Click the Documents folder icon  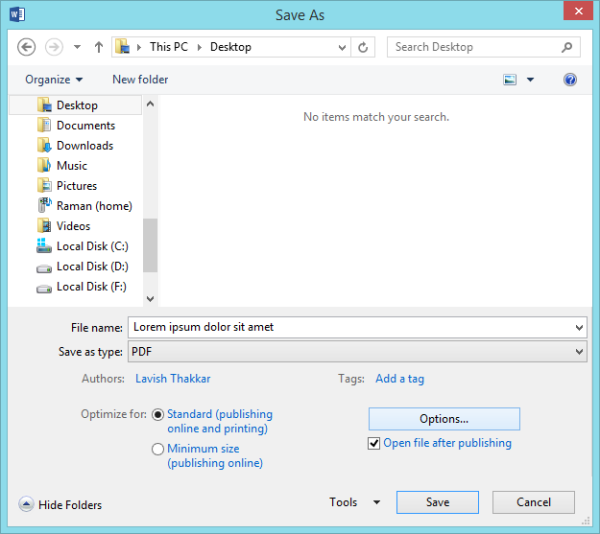(x=44, y=125)
